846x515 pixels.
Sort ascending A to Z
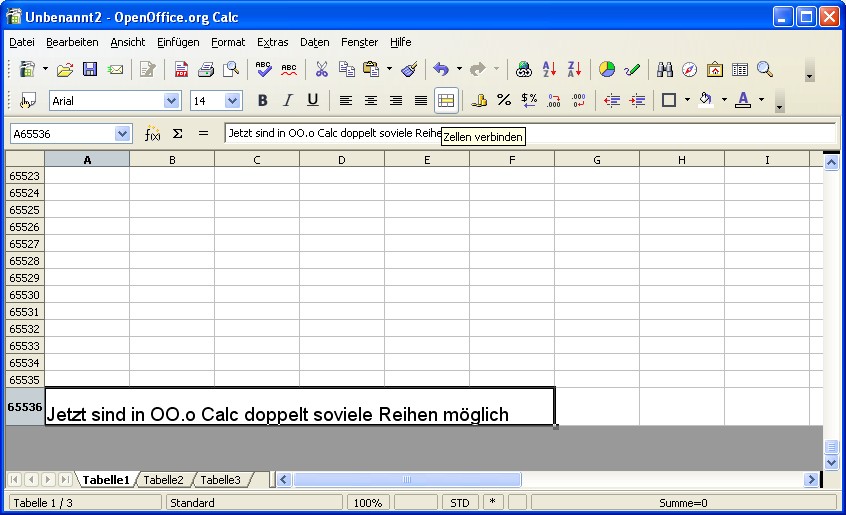pyautogui.click(x=549, y=70)
